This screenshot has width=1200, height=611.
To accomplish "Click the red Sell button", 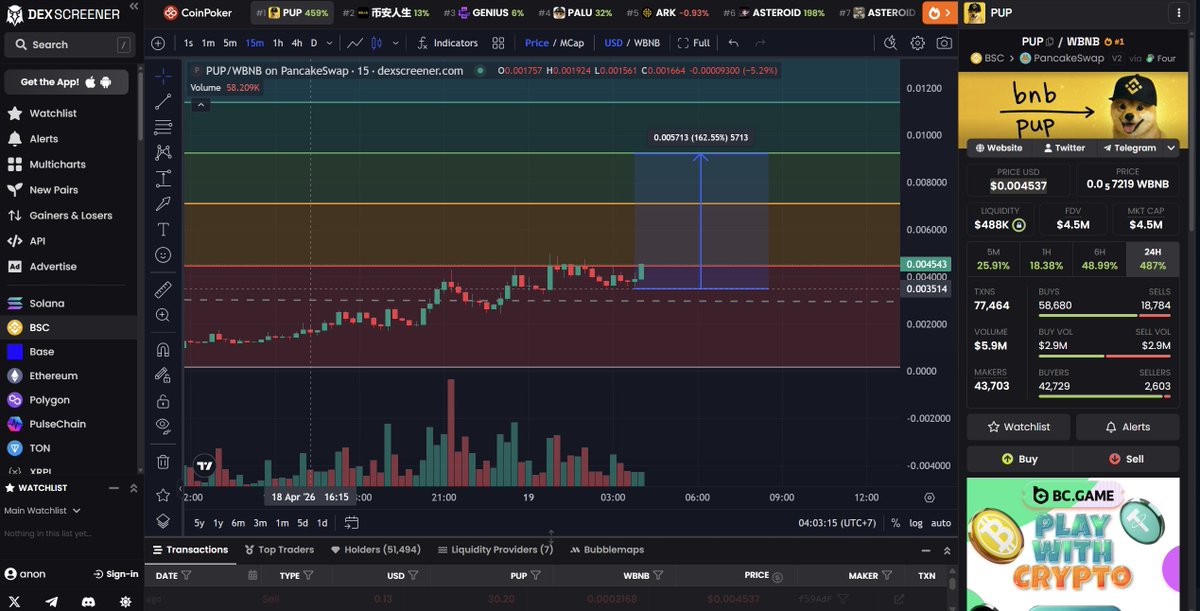I will coord(1126,459).
